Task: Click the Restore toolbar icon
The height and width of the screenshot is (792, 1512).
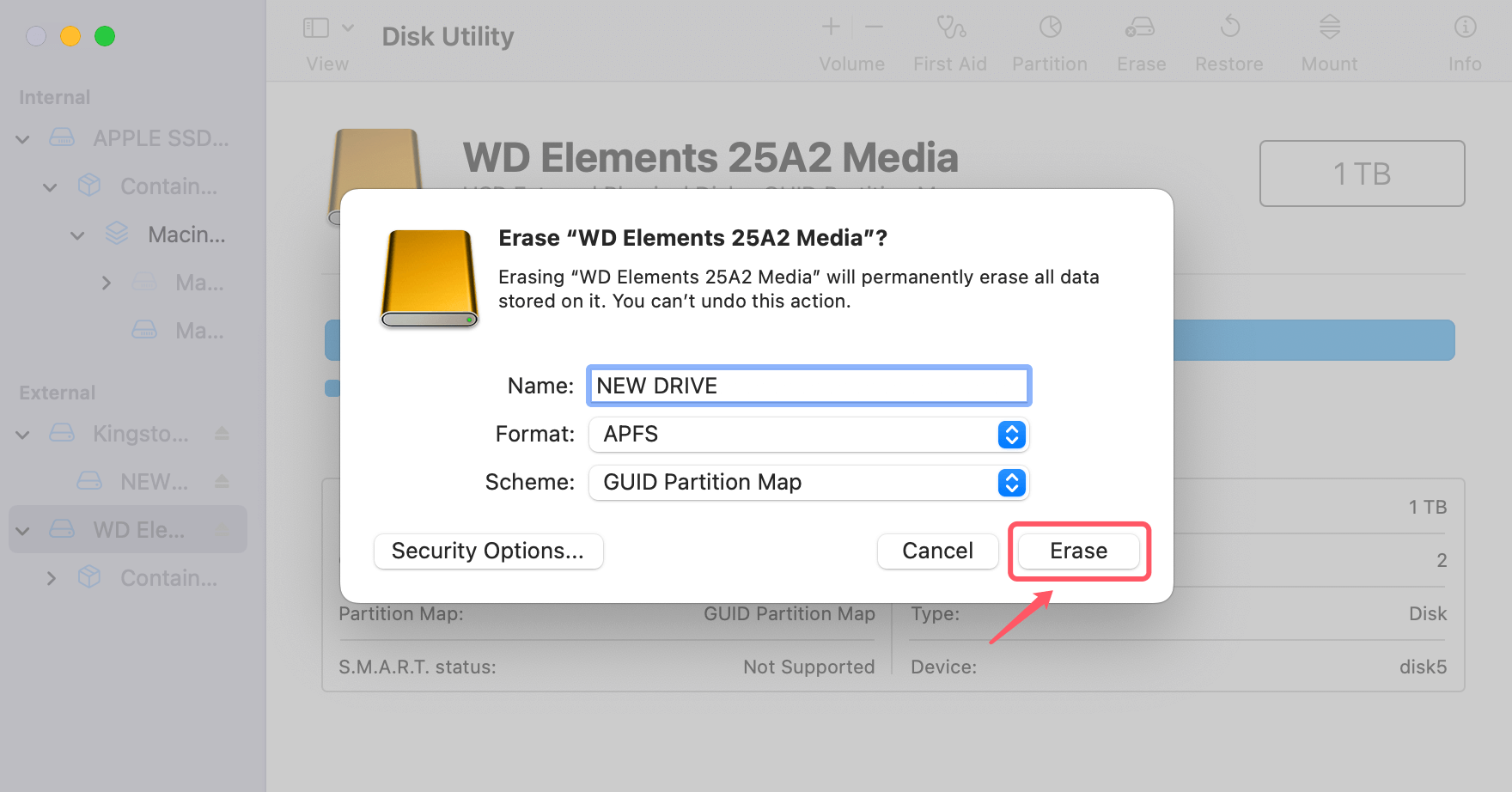Action: tap(1229, 28)
